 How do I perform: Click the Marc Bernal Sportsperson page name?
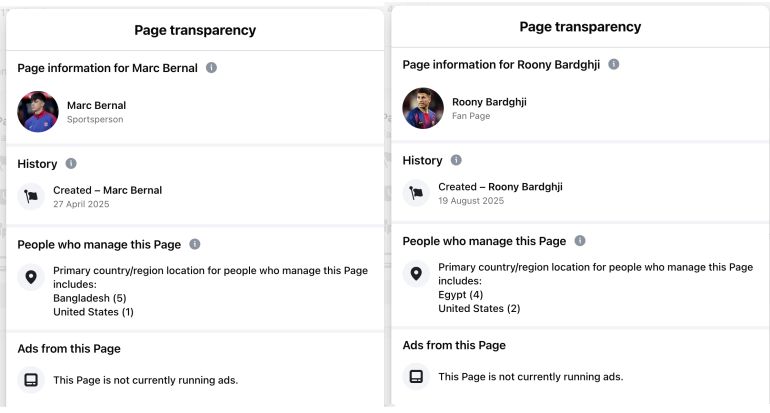(96, 105)
